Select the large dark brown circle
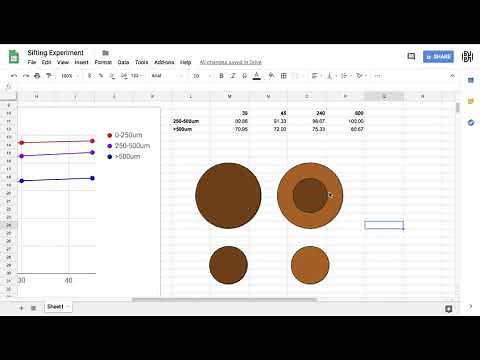 tap(228, 196)
